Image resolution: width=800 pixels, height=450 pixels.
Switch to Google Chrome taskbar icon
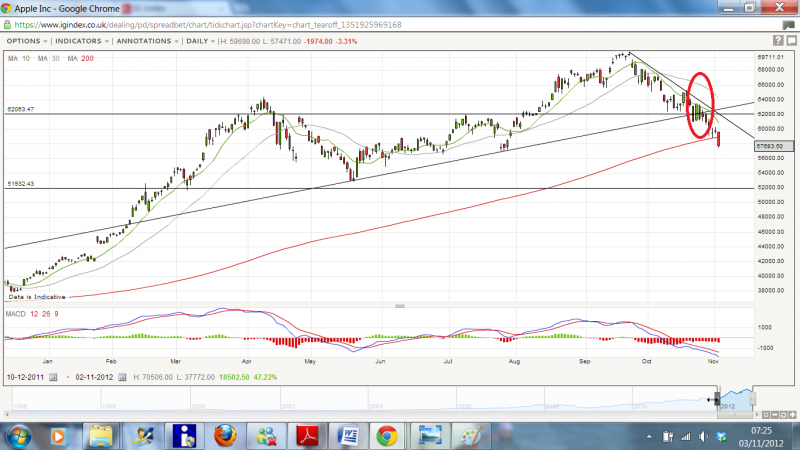[386, 436]
